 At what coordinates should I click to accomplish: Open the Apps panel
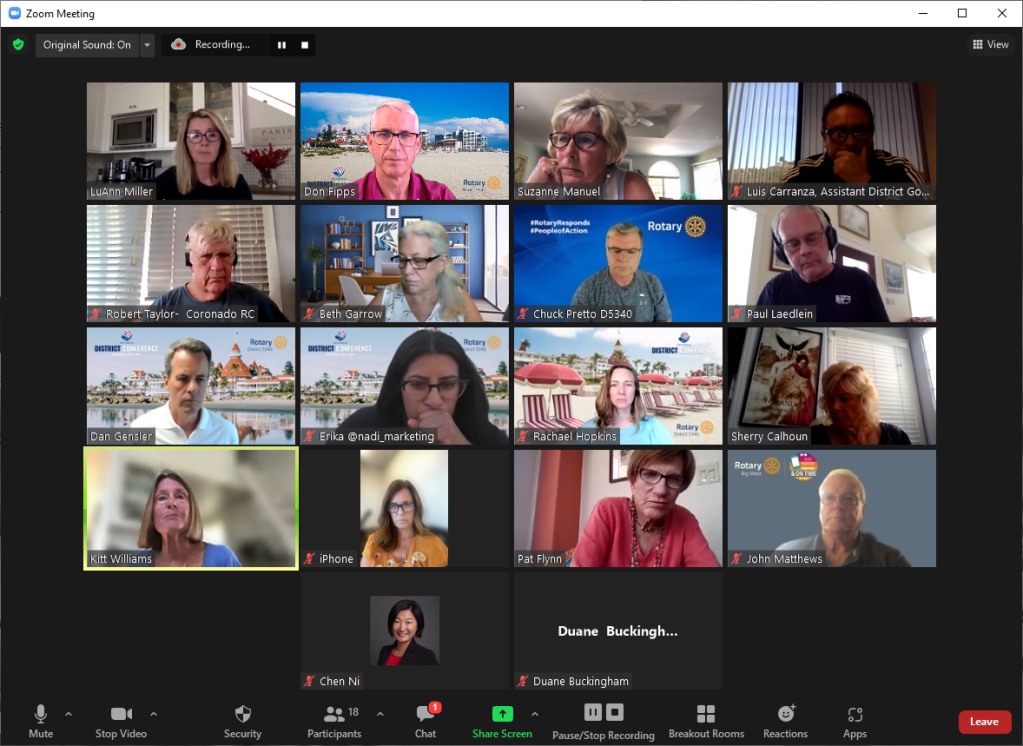(x=854, y=714)
